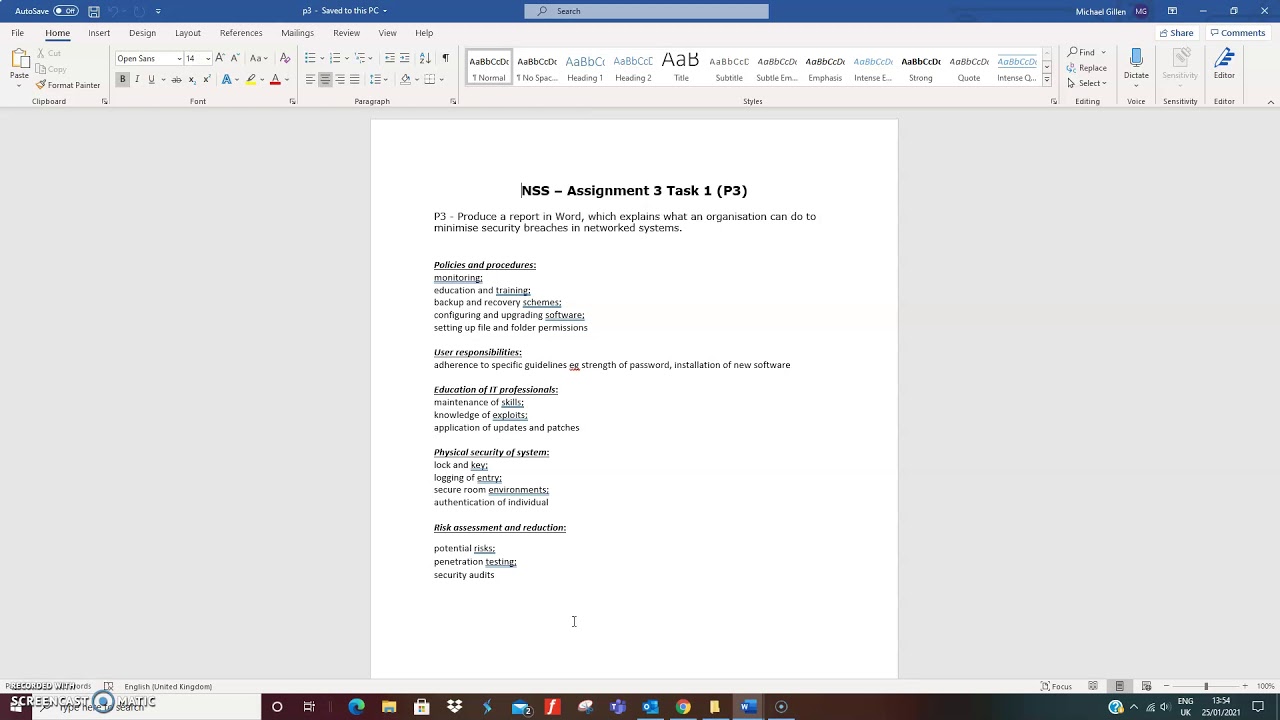The height and width of the screenshot is (720, 1280).
Task: Align text right
Action: coord(340,79)
